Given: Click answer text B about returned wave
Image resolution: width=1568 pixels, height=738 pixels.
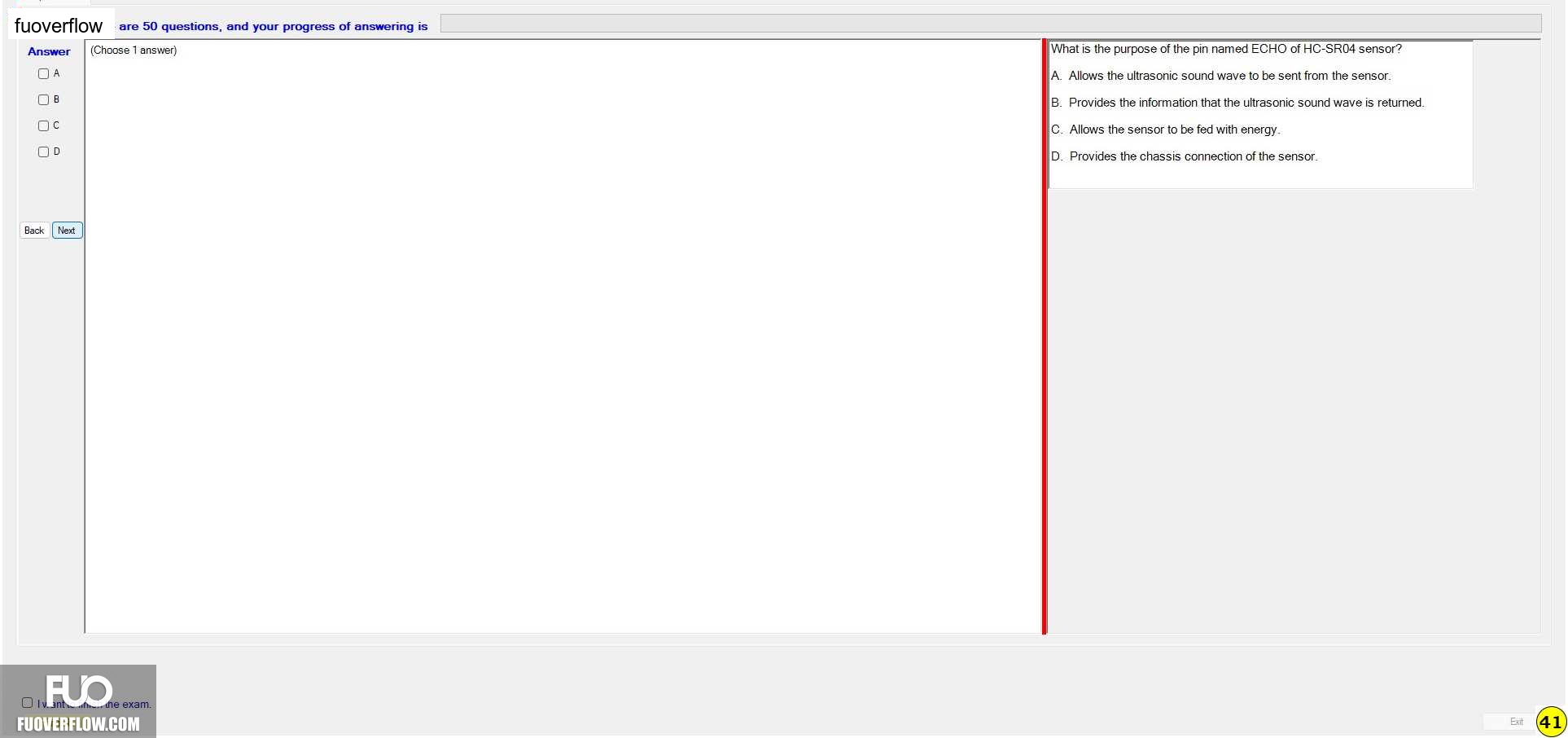Looking at the screenshot, I should [x=1237, y=103].
